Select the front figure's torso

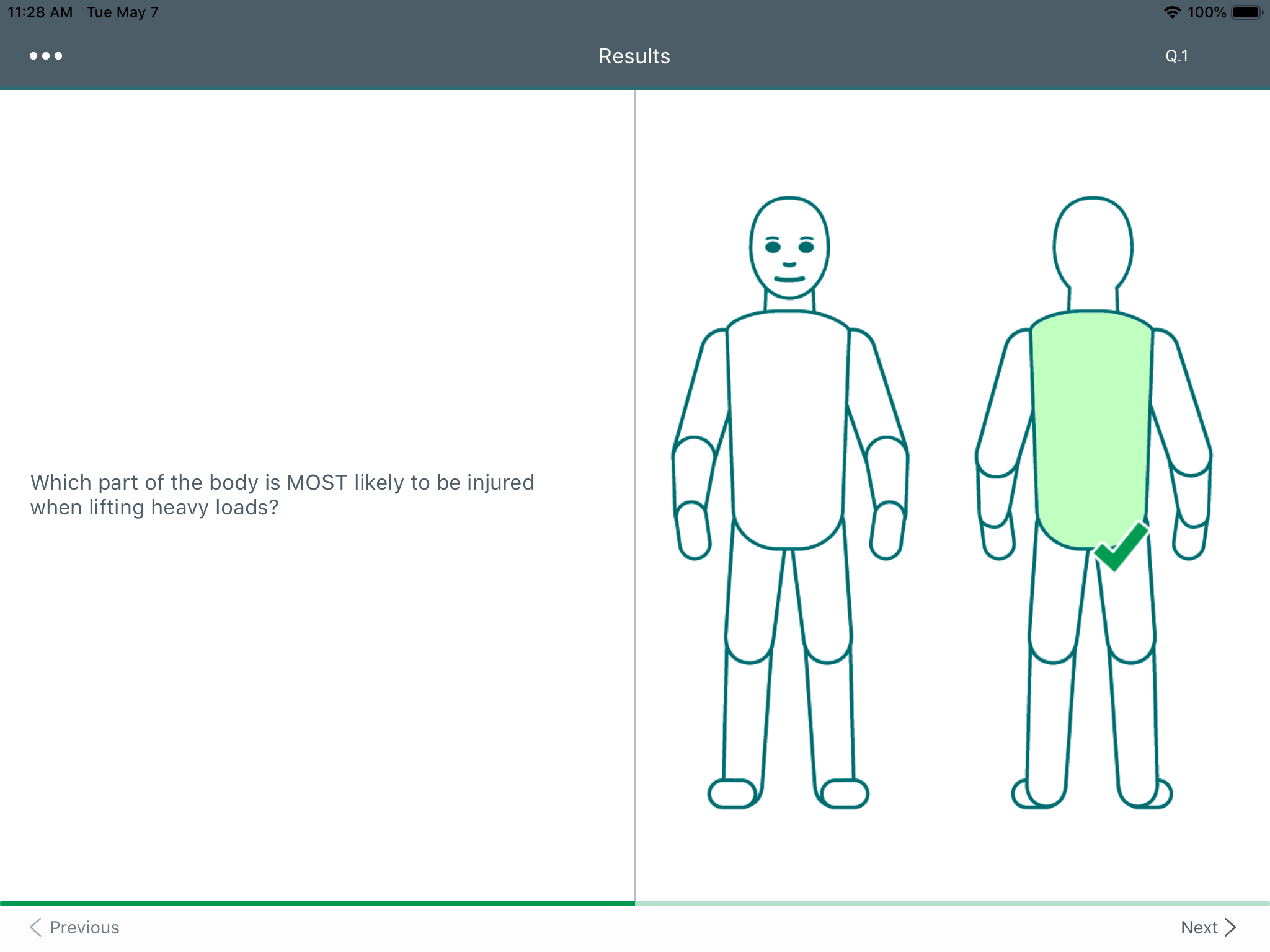tap(788, 428)
